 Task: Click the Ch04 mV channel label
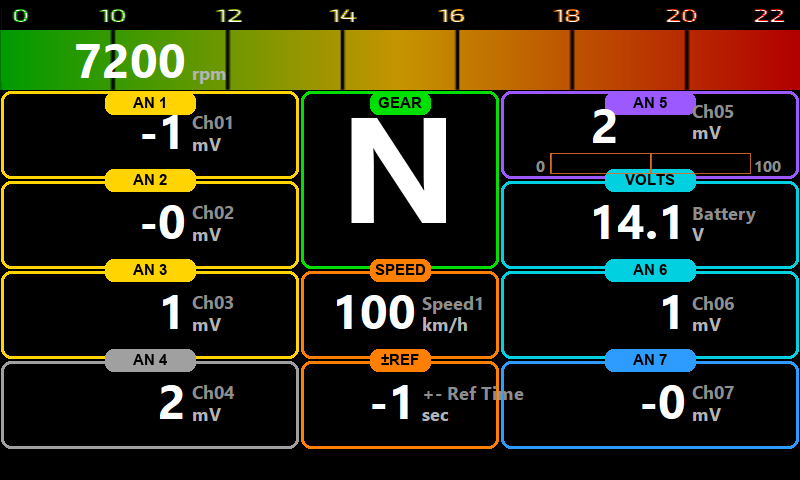pos(213,403)
